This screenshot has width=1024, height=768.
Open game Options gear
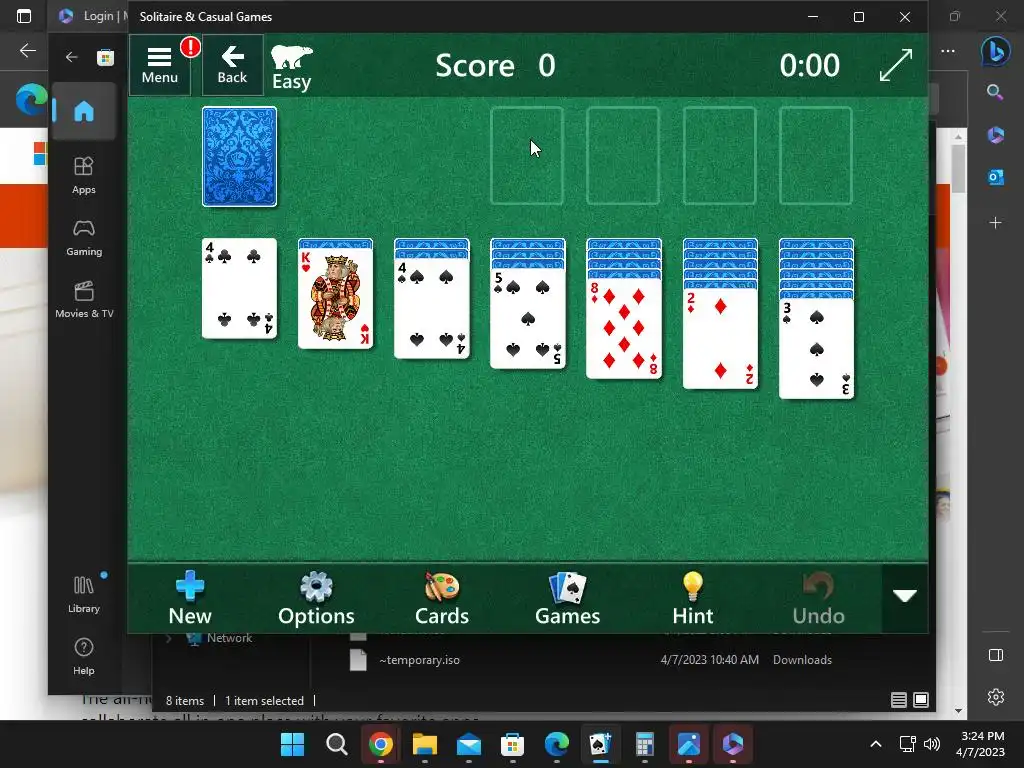click(x=316, y=598)
